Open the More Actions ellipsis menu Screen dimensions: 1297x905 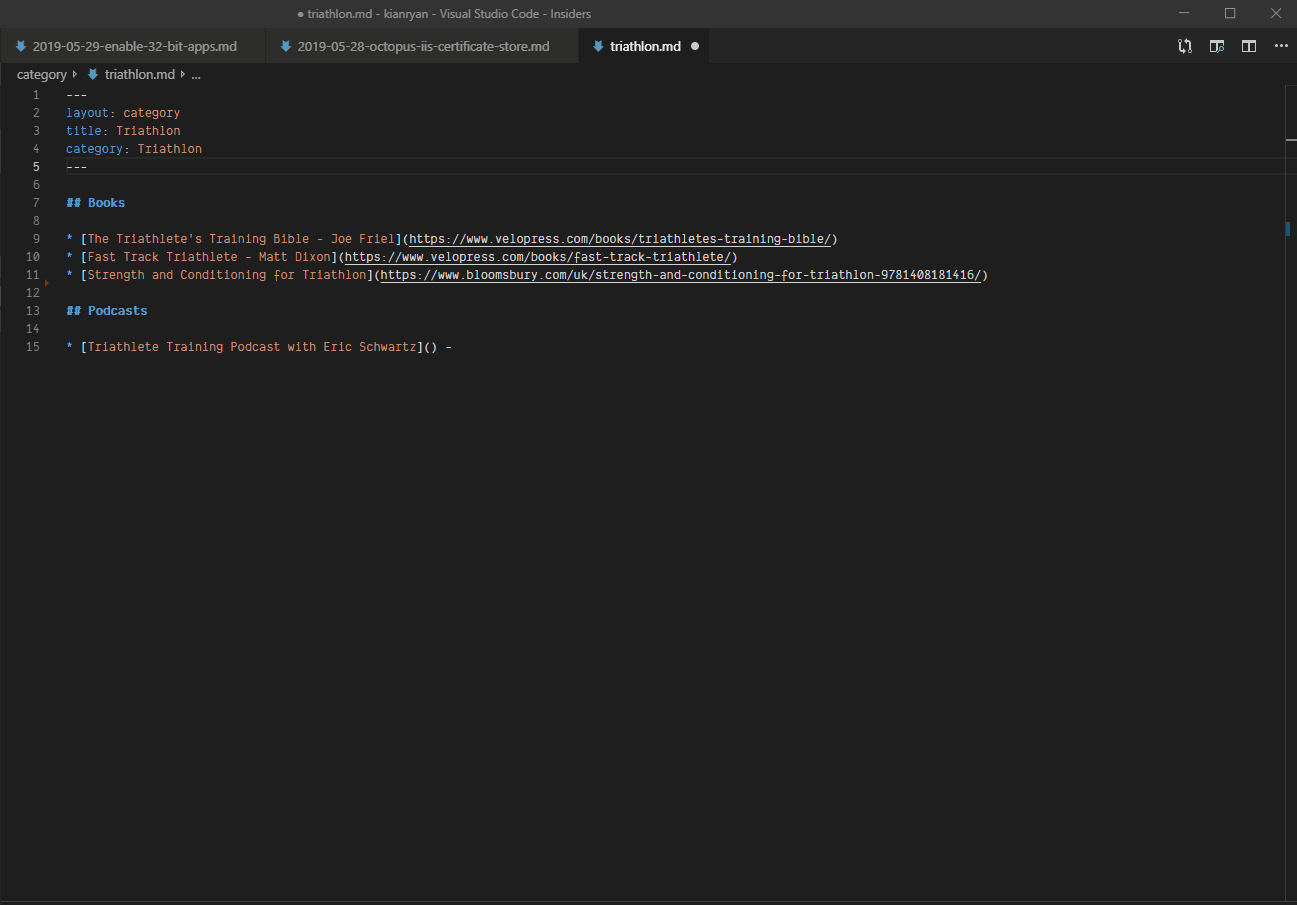pyautogui.click(x=1281, y=46)
